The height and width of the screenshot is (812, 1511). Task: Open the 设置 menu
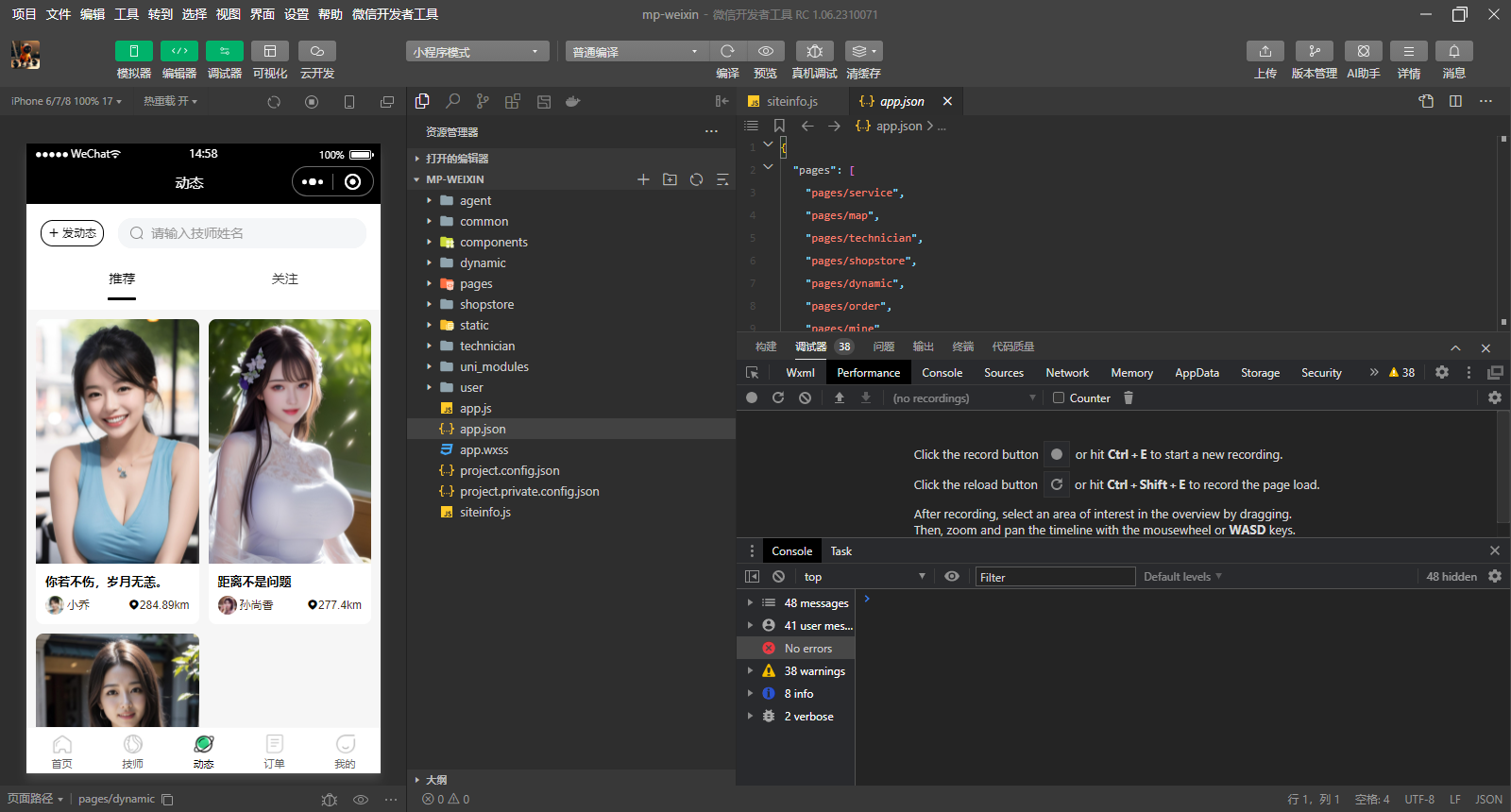297,14
